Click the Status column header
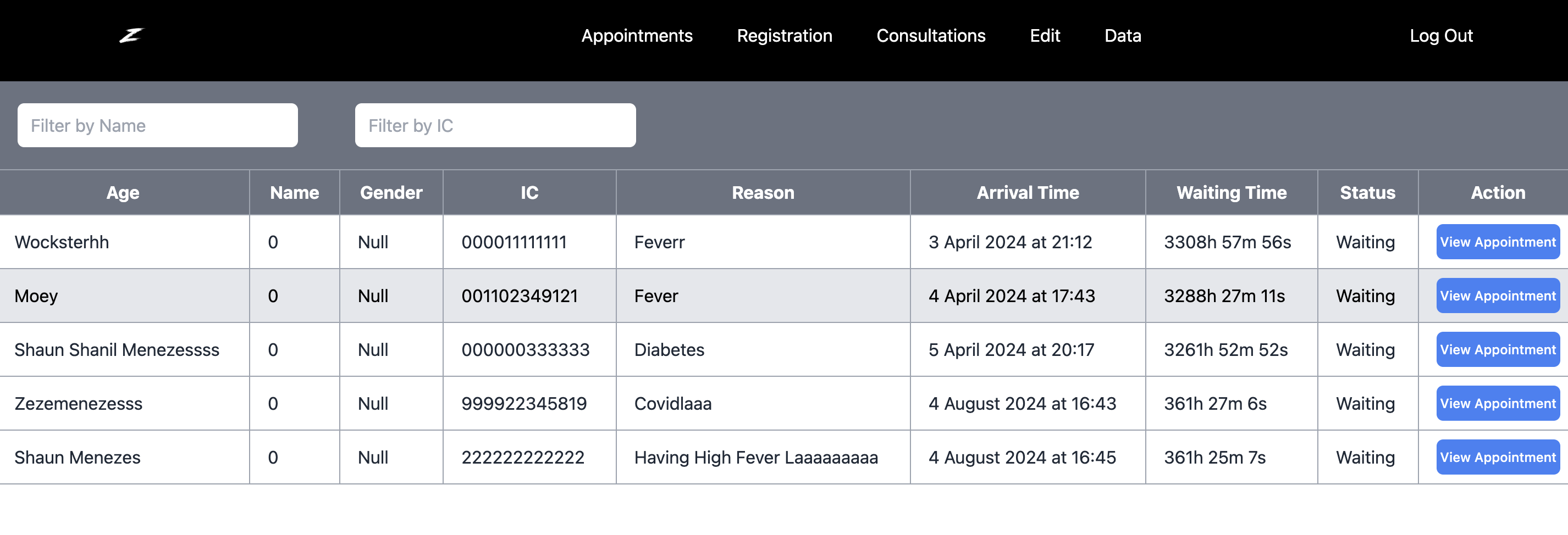Viewport: 1568px width, 535px height. tap(1368, 193)
